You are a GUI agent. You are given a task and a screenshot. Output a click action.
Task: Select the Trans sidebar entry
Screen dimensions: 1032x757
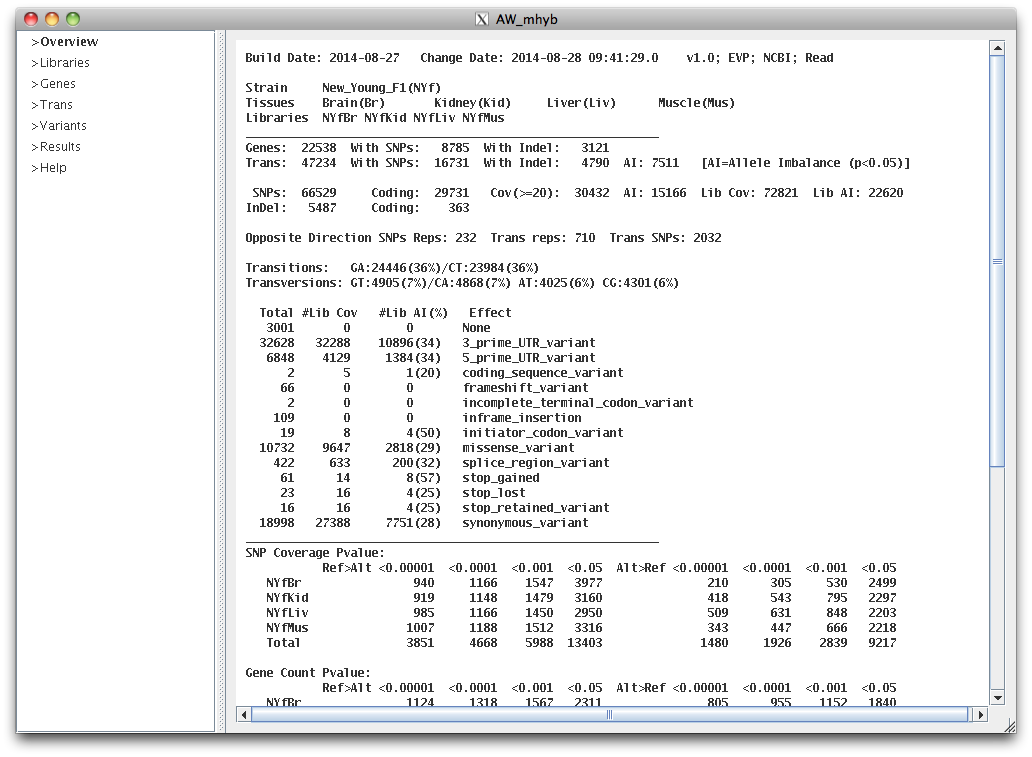(52, 105)
